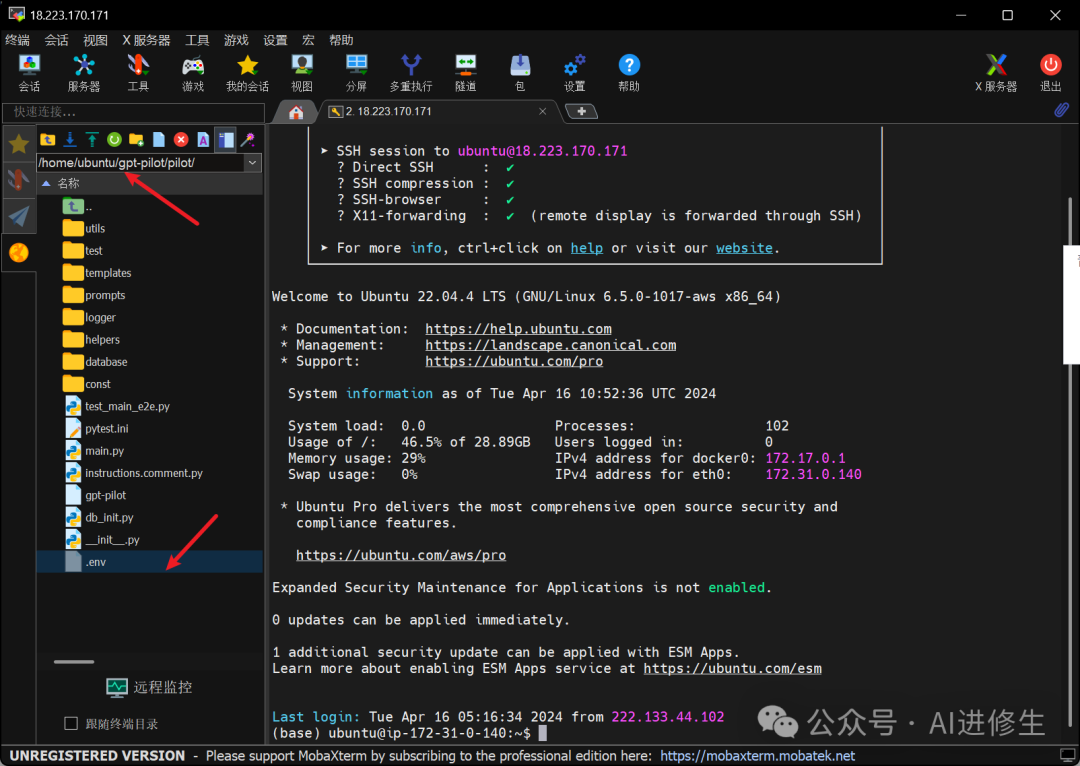Click the 帮助 question mark toolbar icon
Screen dimensions: 1080x766
[629, 72]
